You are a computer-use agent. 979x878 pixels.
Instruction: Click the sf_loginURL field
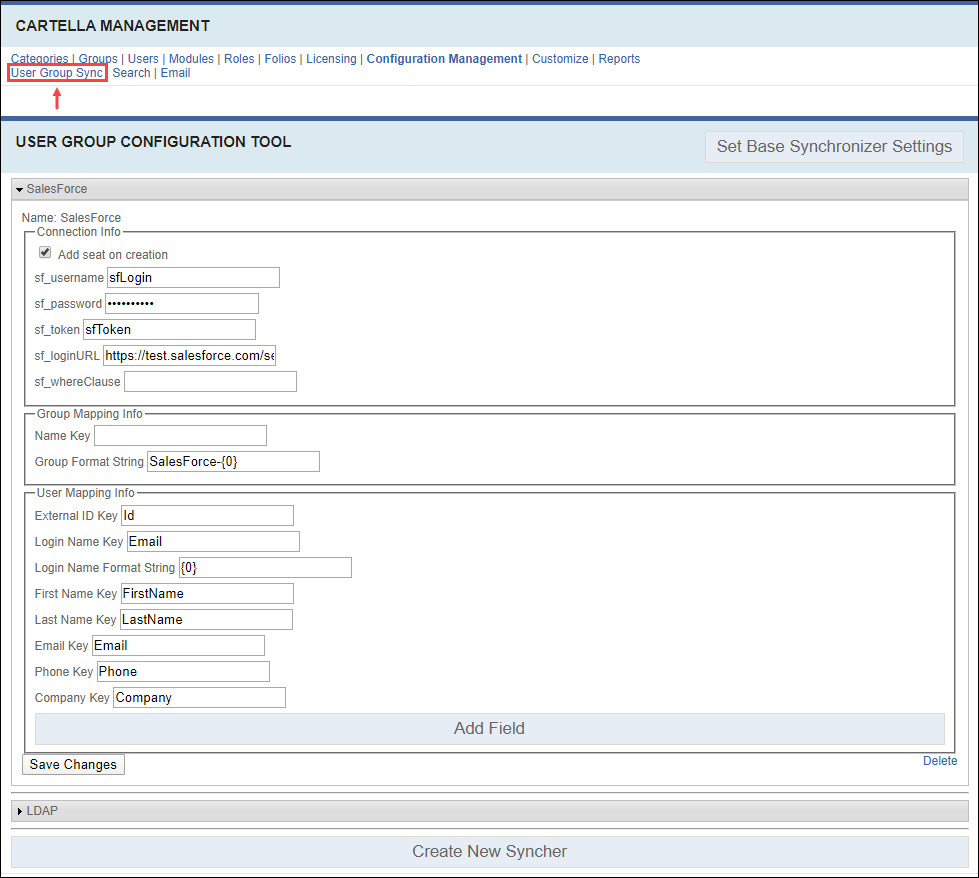point(189,356)
